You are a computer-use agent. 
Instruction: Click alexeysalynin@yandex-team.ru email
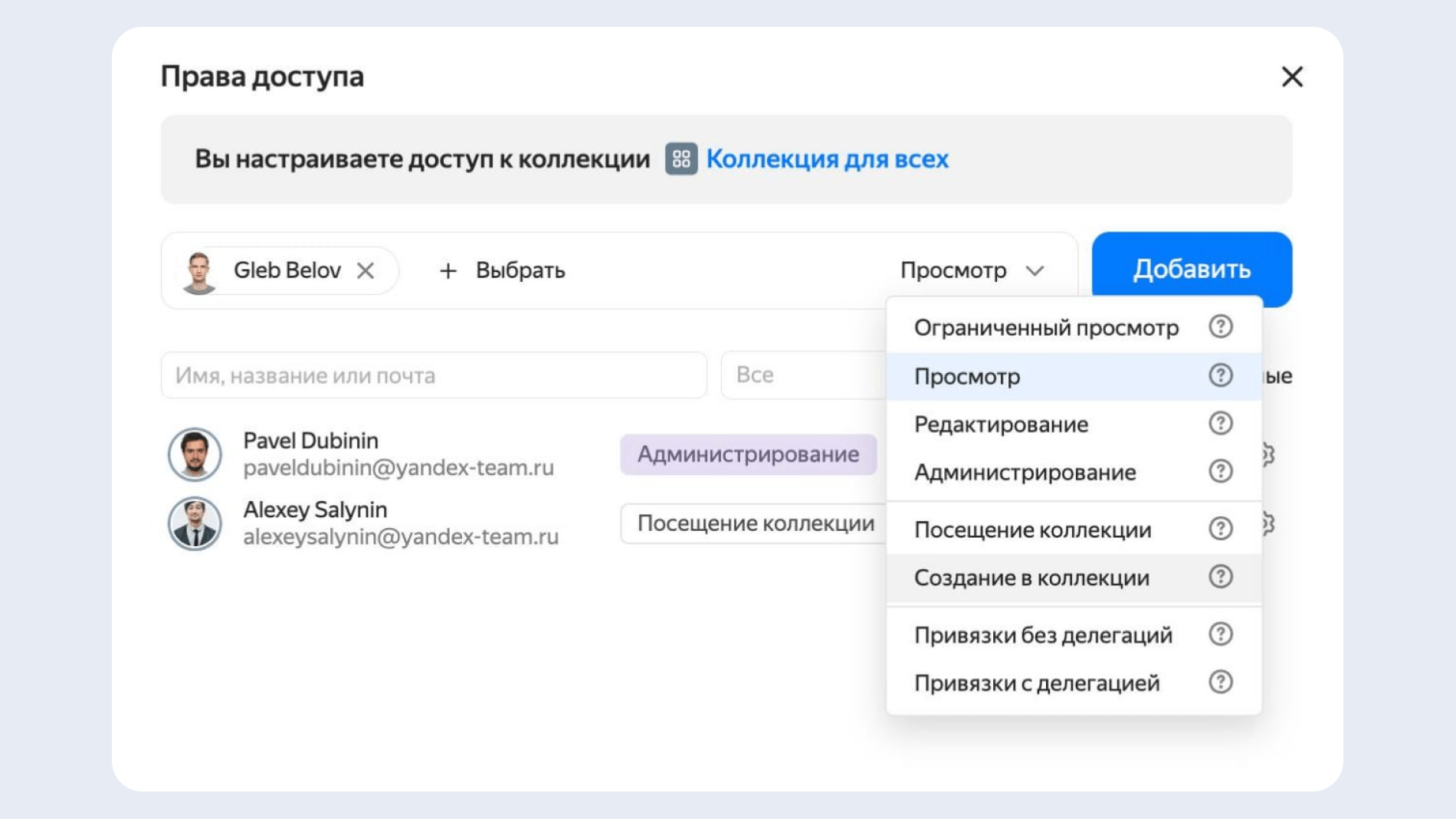(401, 536)
